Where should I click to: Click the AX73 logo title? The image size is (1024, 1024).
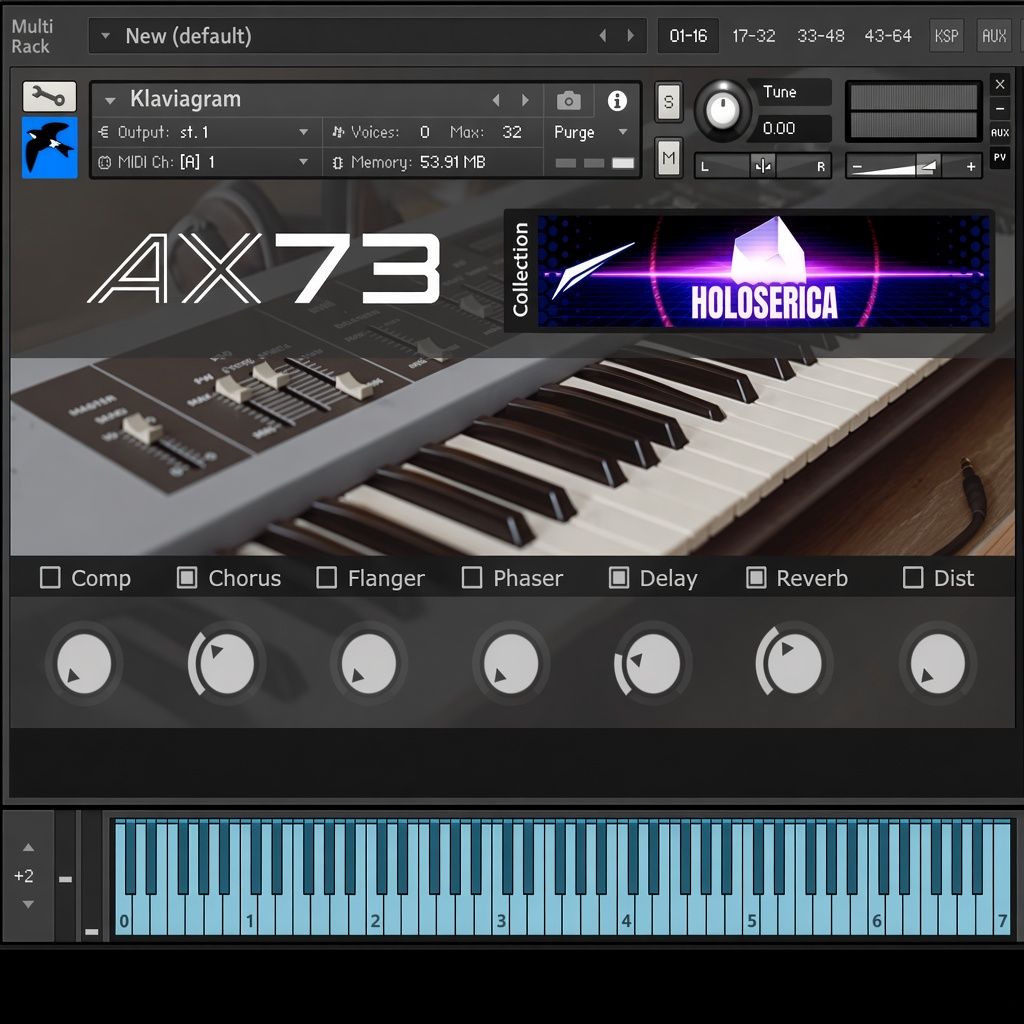(264, 268)
